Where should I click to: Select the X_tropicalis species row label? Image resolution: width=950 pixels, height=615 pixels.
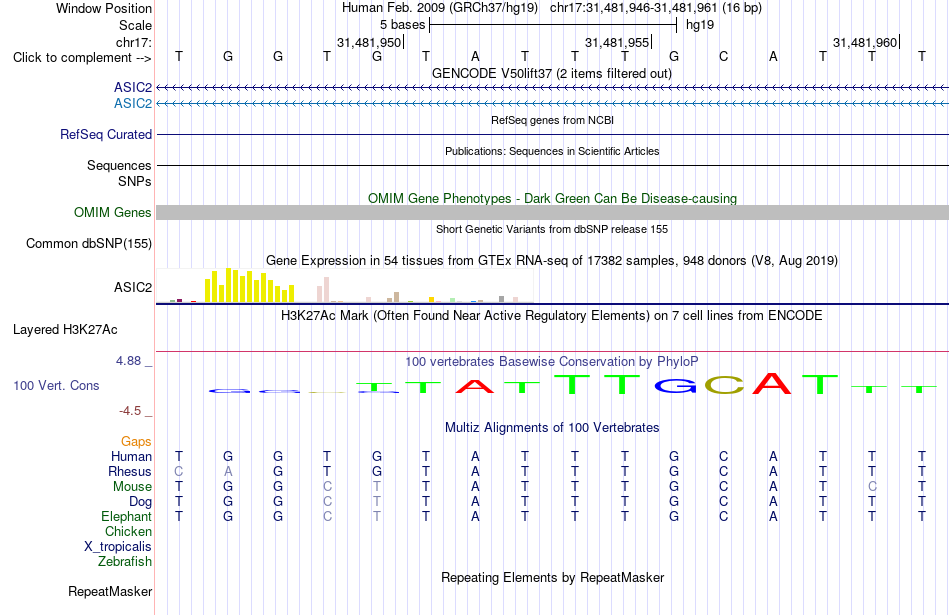[118, 547]
